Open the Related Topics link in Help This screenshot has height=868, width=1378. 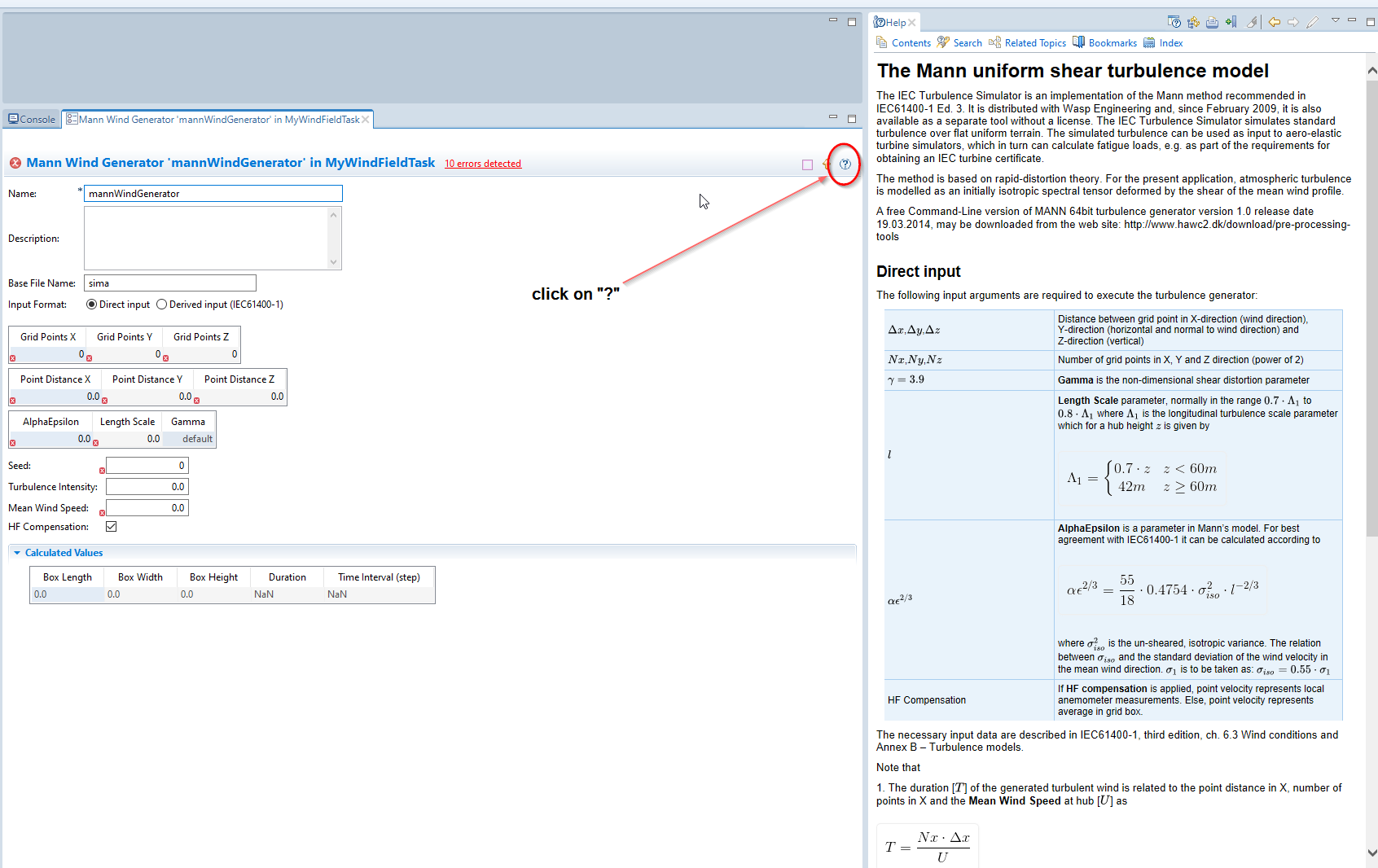(x=1034, y=43)
